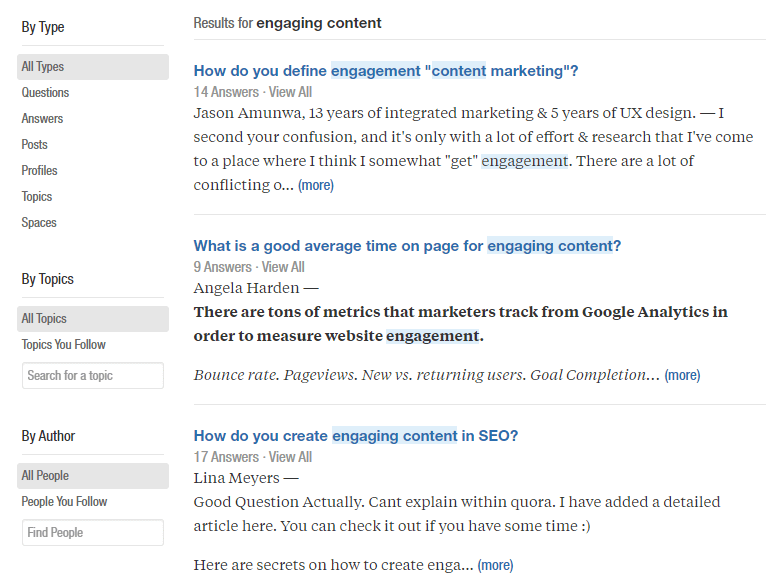The image size is (777, 579).
Task: Click the bold 'There are tons of metrics' sentence
Action: pos(460,324)
